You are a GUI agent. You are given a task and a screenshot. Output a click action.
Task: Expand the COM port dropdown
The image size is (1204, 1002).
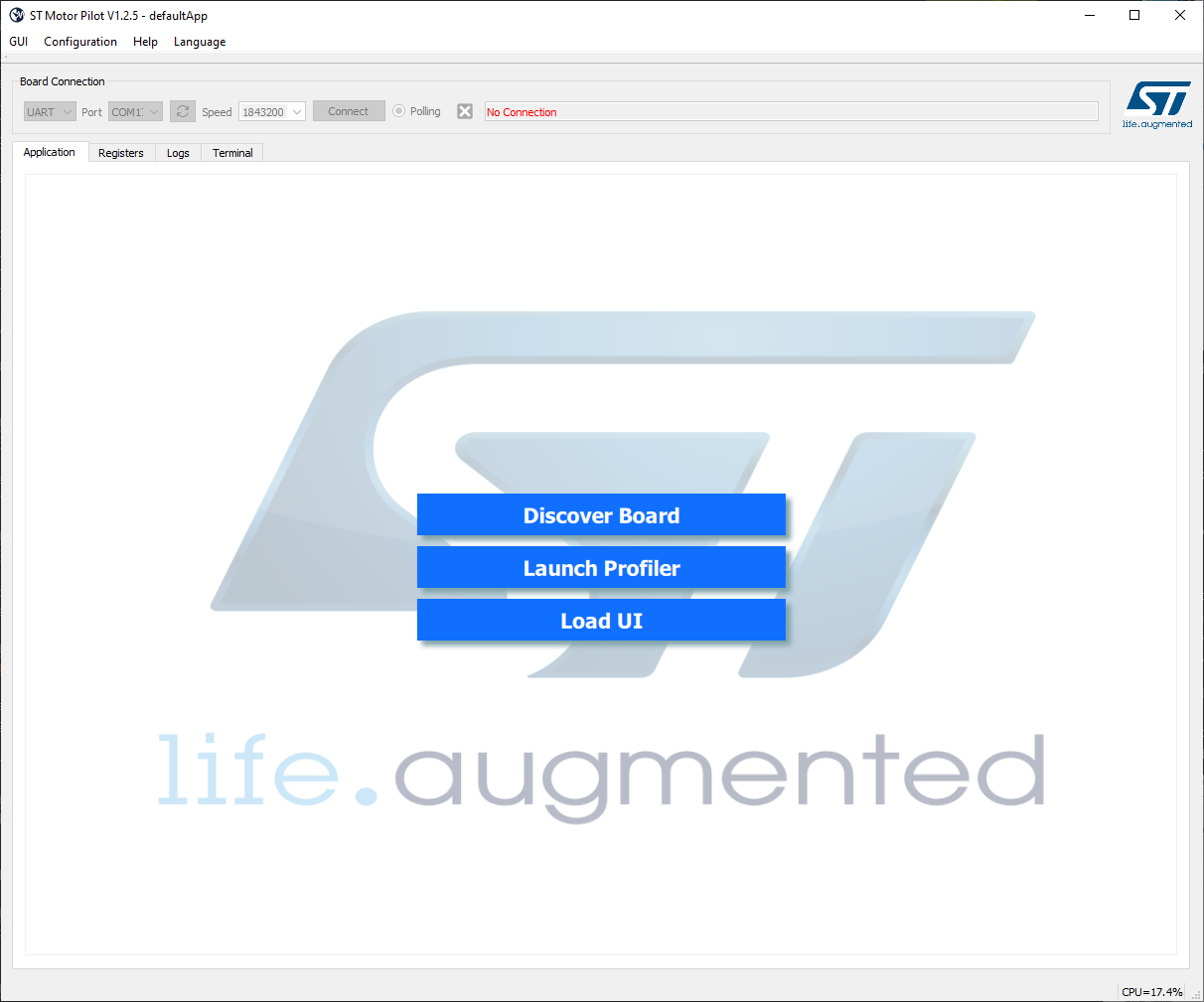tap(135, 111)
